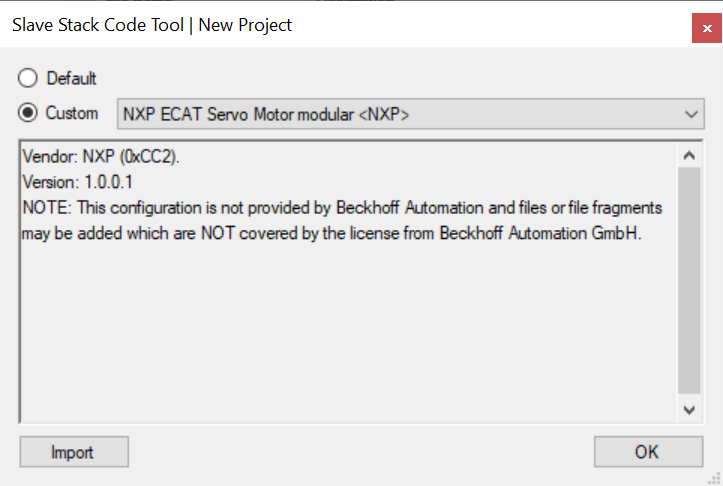Click the window resize grip corner
Screen dimensions: 723x486
[x=714, y=478]
